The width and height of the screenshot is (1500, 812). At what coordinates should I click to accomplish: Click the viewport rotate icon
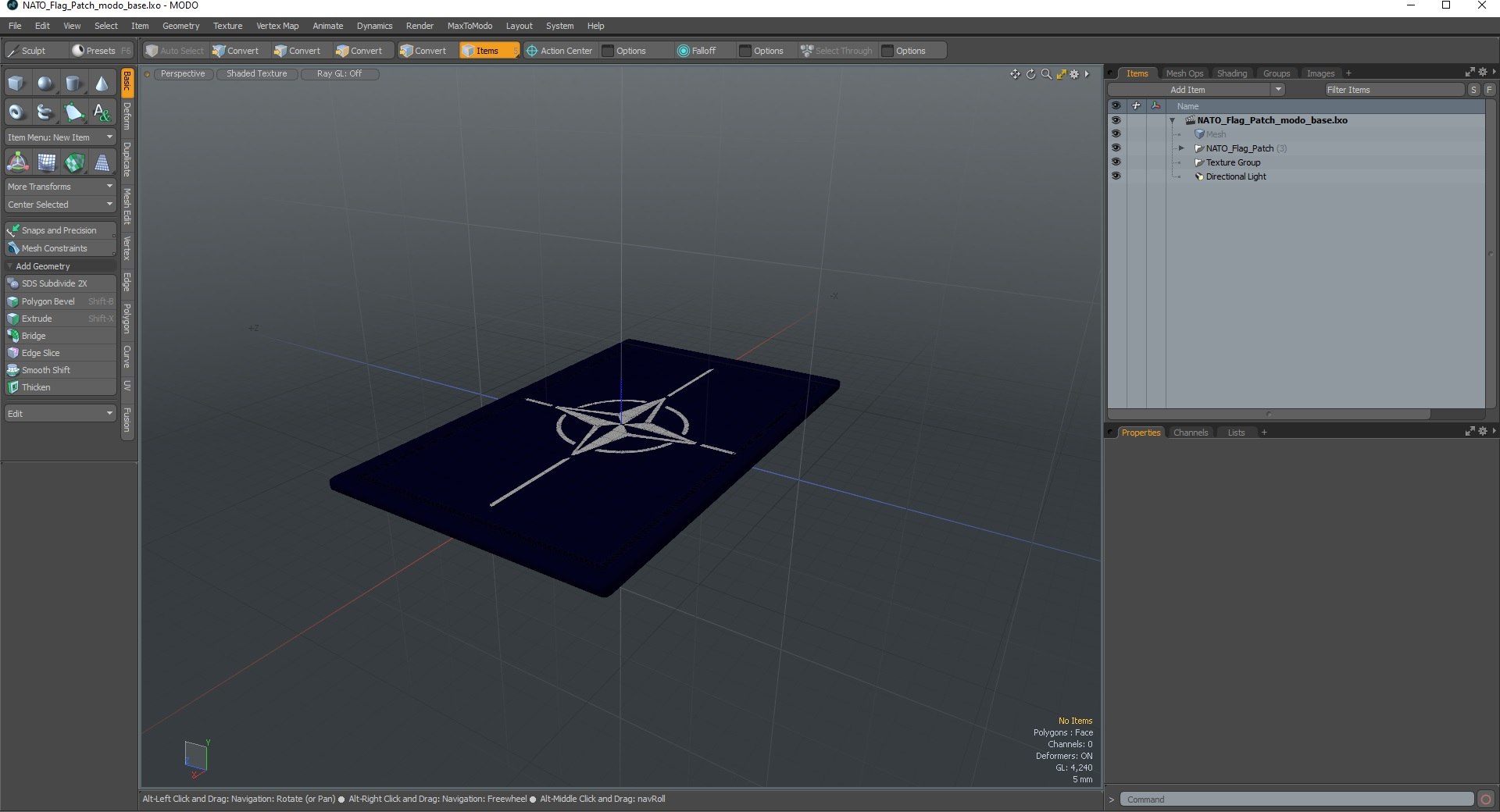[1030, 74]
